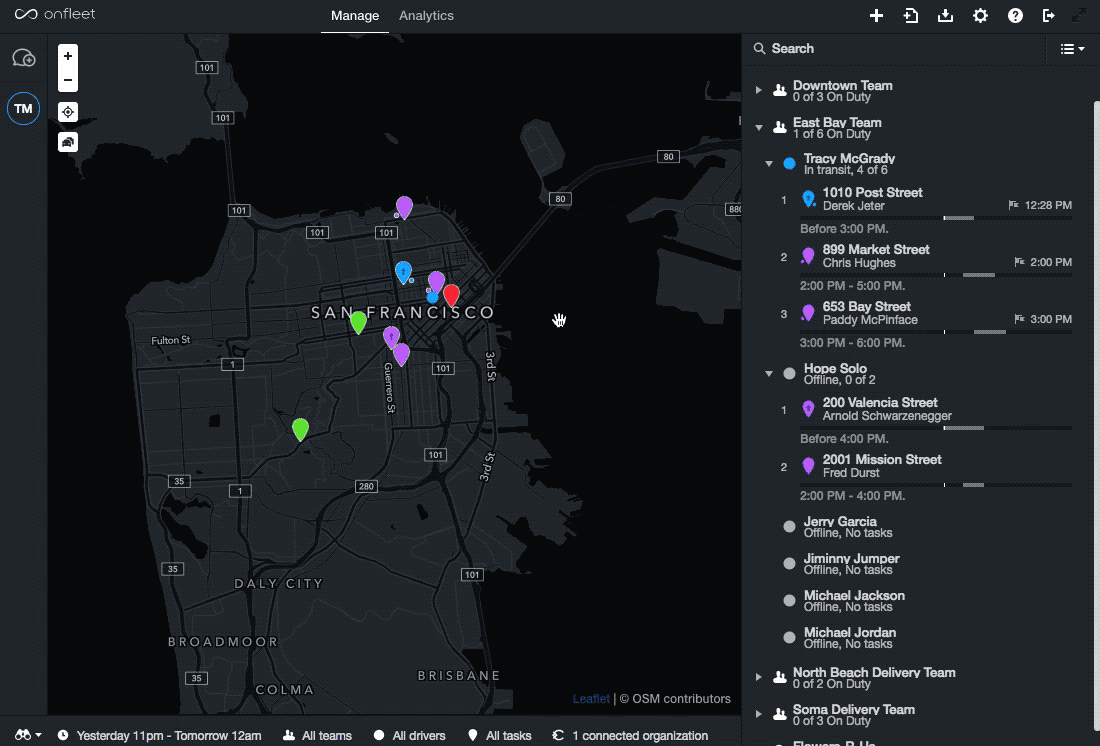Select the northernmost purple map pin

[404, 207]
